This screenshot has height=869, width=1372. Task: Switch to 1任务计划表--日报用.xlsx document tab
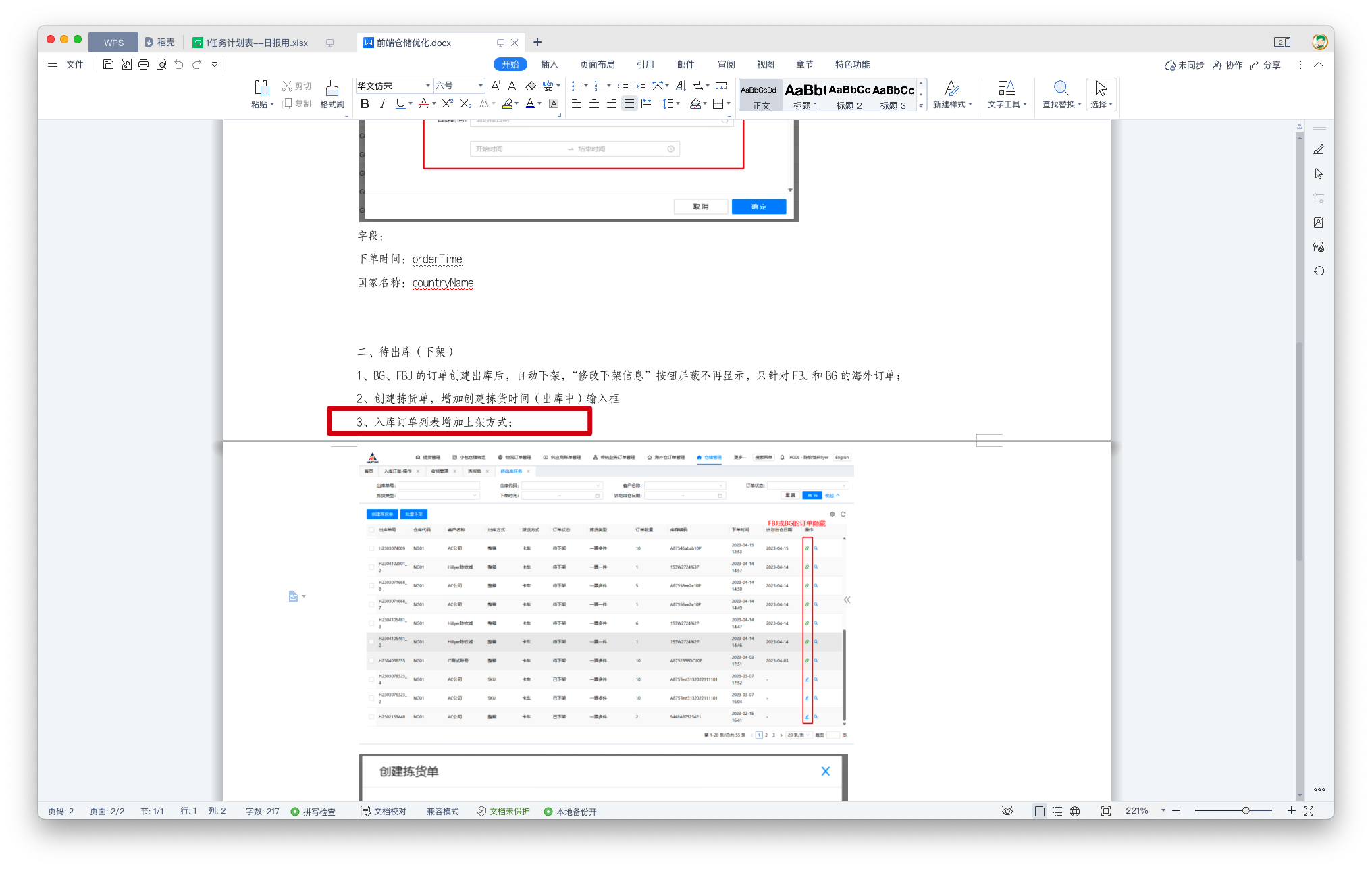tap(250, 43)
